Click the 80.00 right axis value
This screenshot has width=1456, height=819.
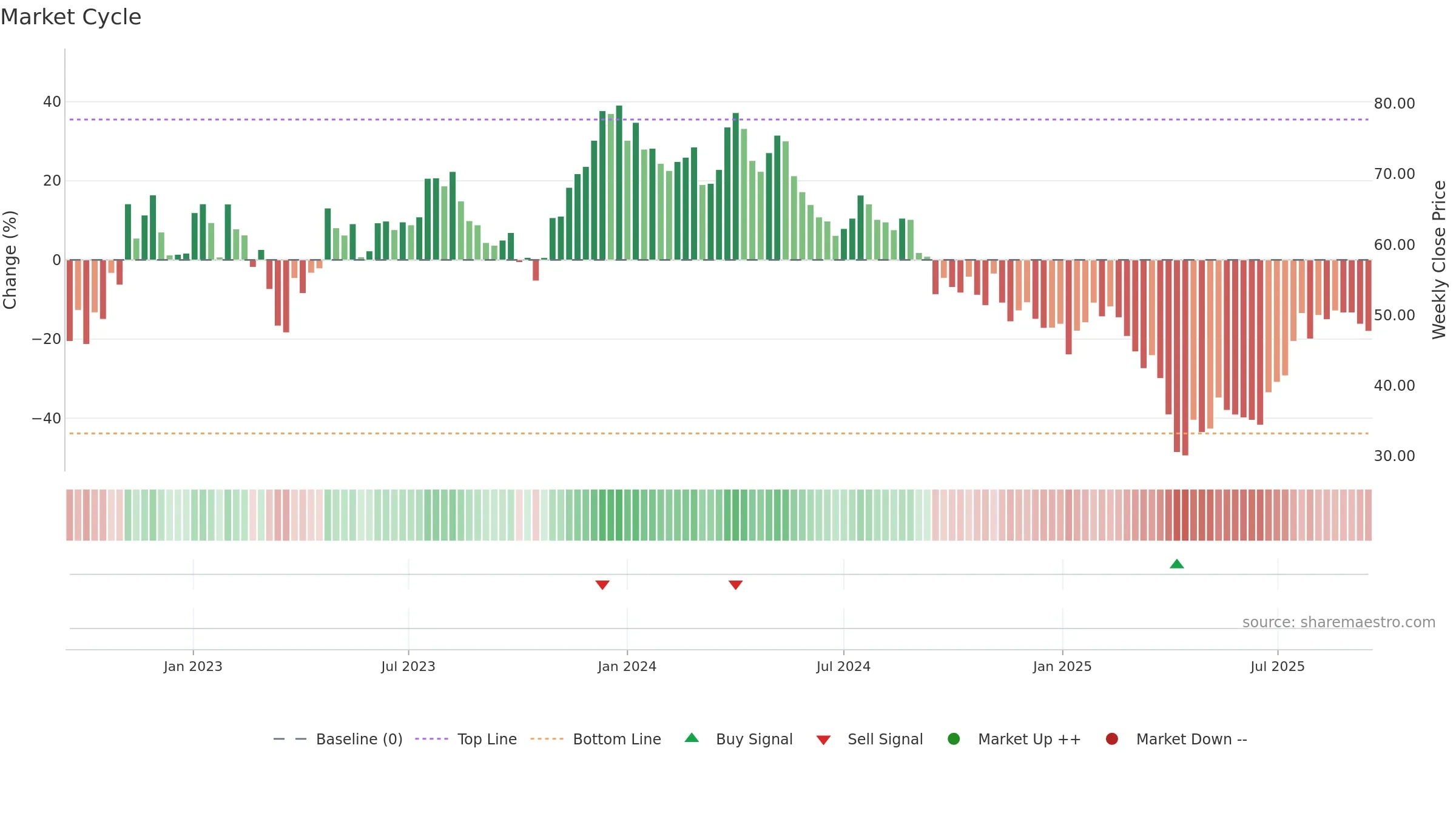coord(1394,103)
